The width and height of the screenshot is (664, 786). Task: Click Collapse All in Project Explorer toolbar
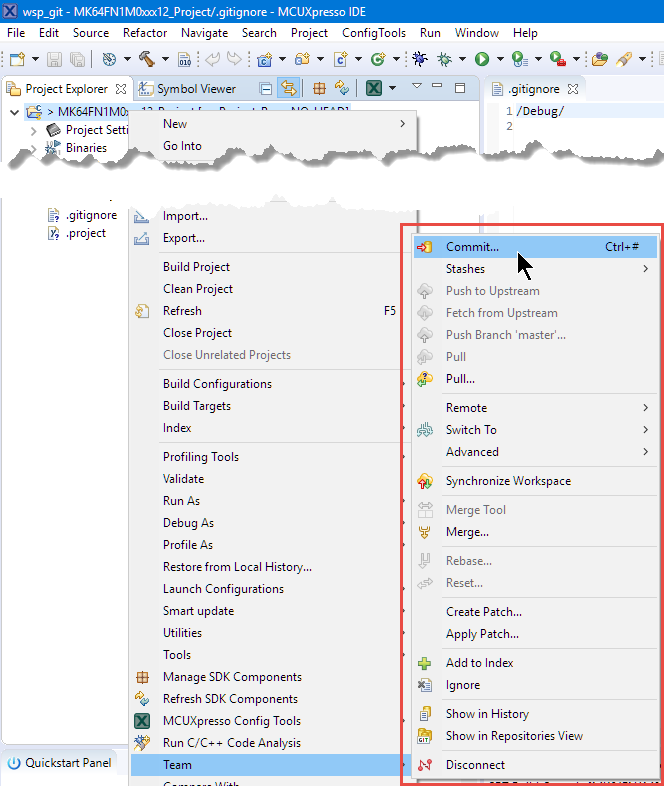coord(265,88)
